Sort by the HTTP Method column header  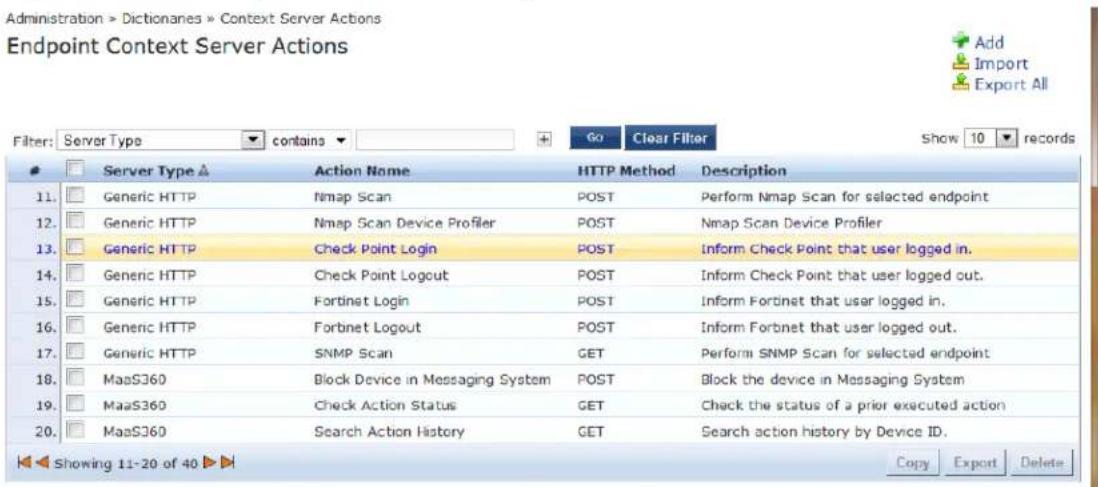coord(625,171)
